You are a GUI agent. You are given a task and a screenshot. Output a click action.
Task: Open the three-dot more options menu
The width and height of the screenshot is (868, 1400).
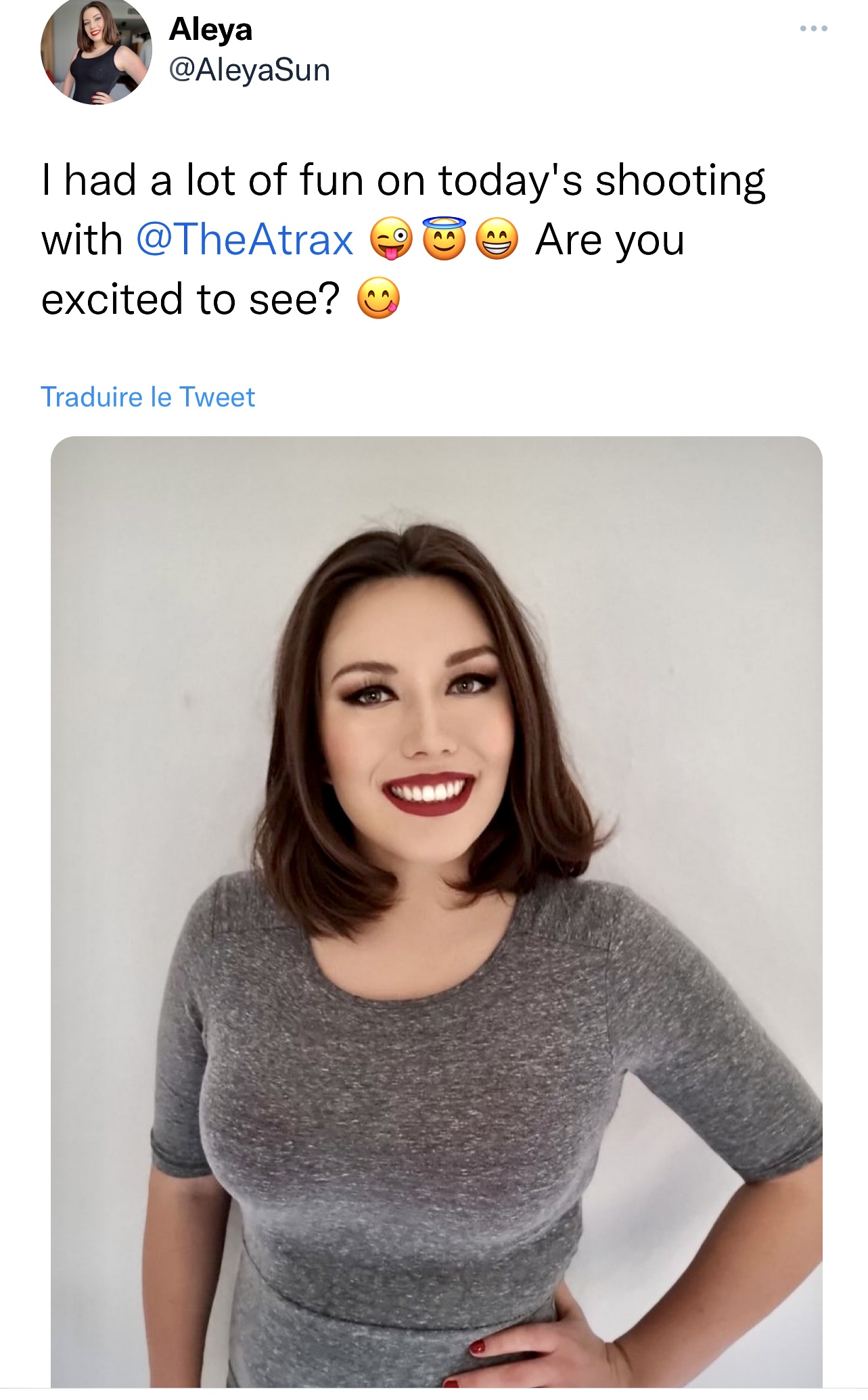(813, 28)
